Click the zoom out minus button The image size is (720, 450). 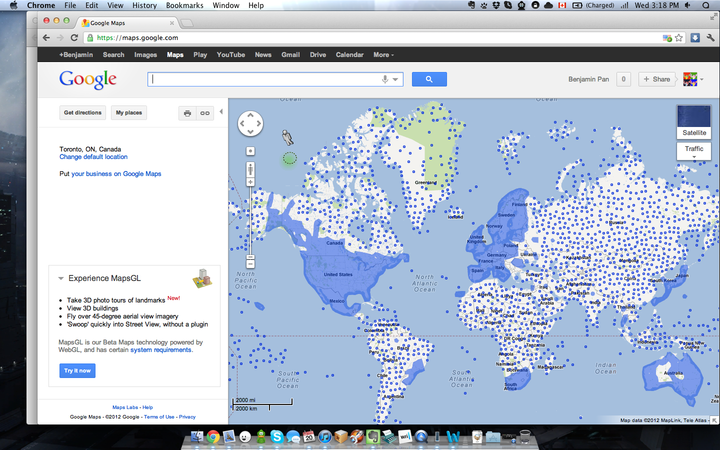(250, 264)
